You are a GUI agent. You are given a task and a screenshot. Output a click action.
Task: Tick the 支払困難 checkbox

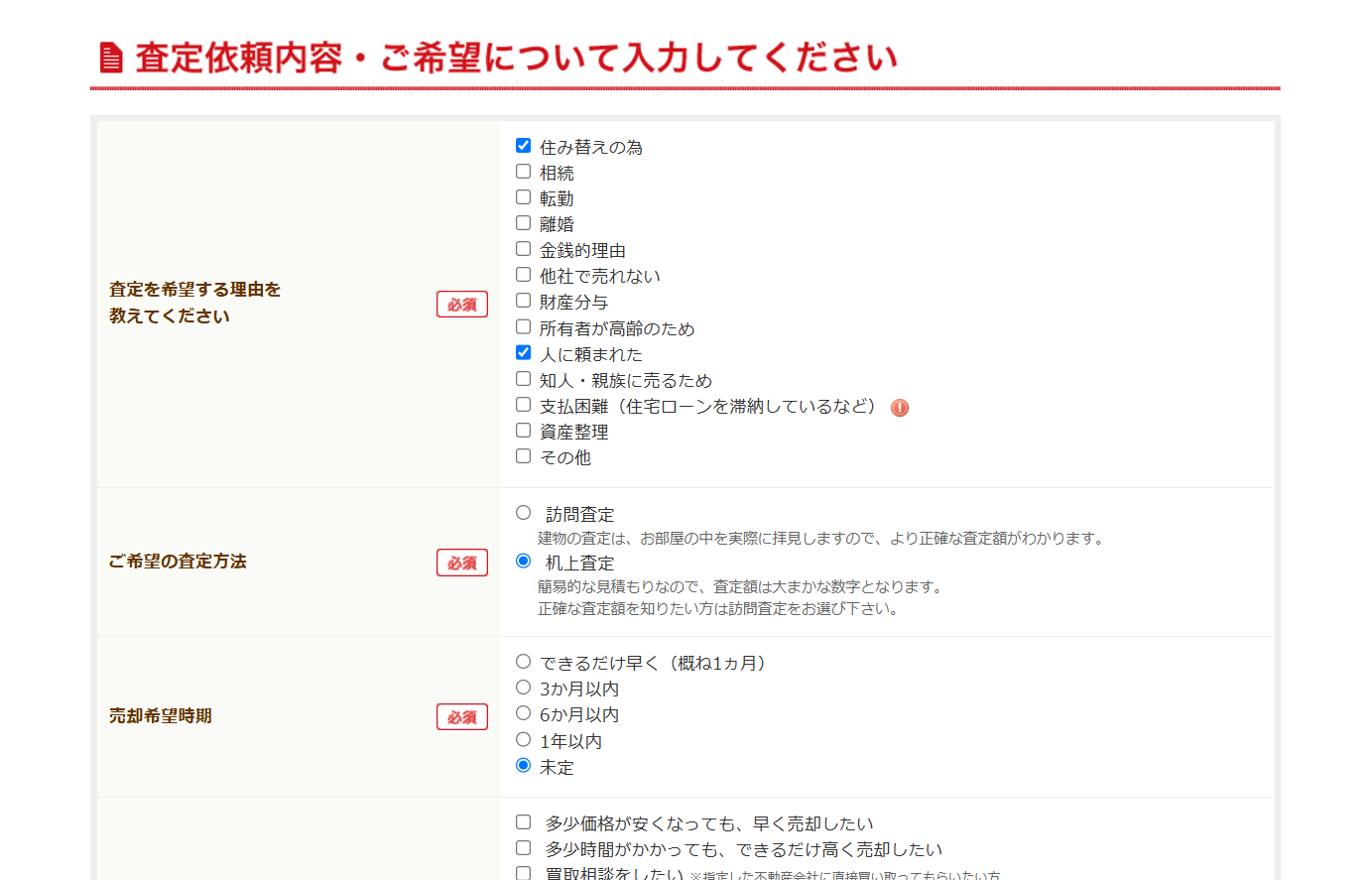click(523, 405)
